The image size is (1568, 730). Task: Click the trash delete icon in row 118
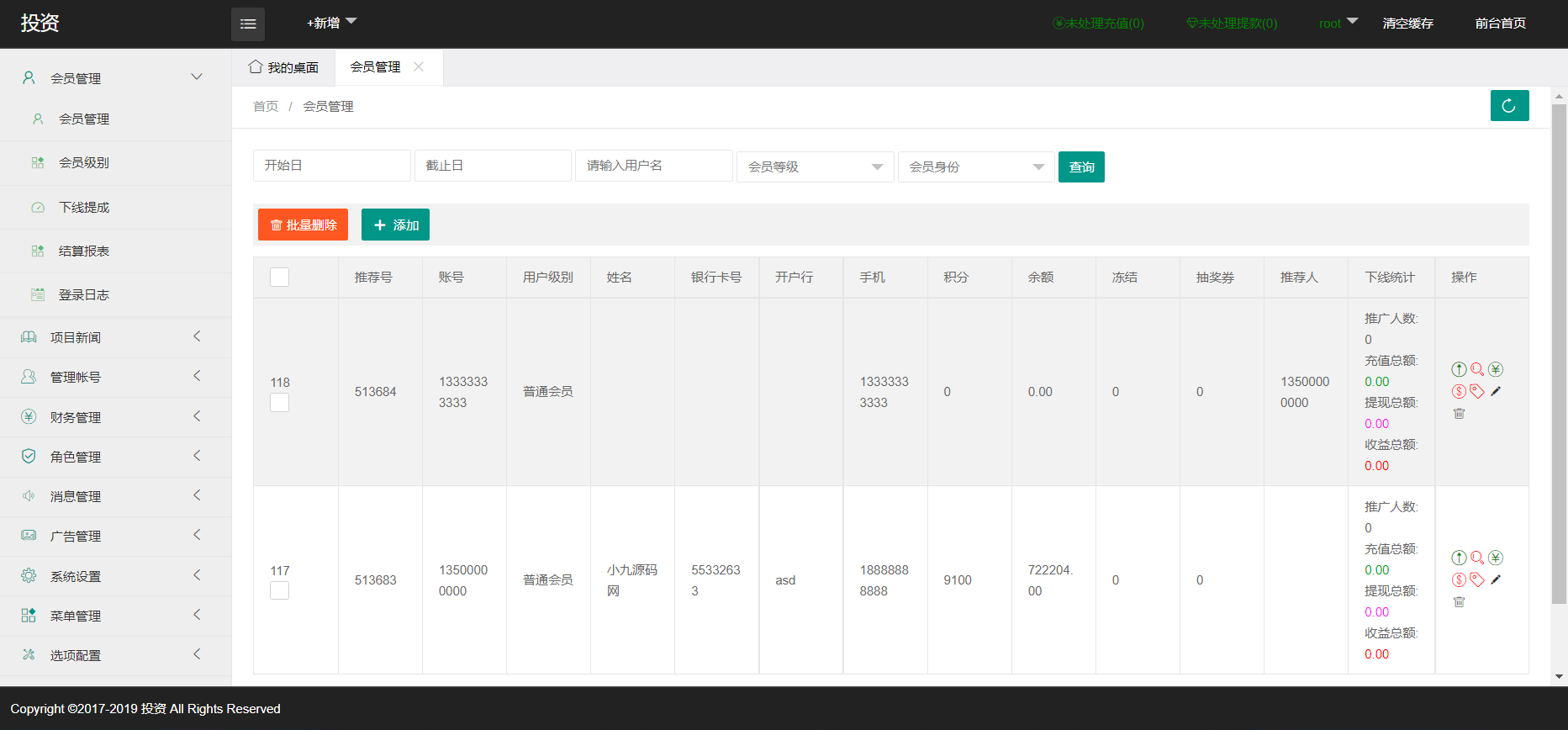tap(1459, 413)
